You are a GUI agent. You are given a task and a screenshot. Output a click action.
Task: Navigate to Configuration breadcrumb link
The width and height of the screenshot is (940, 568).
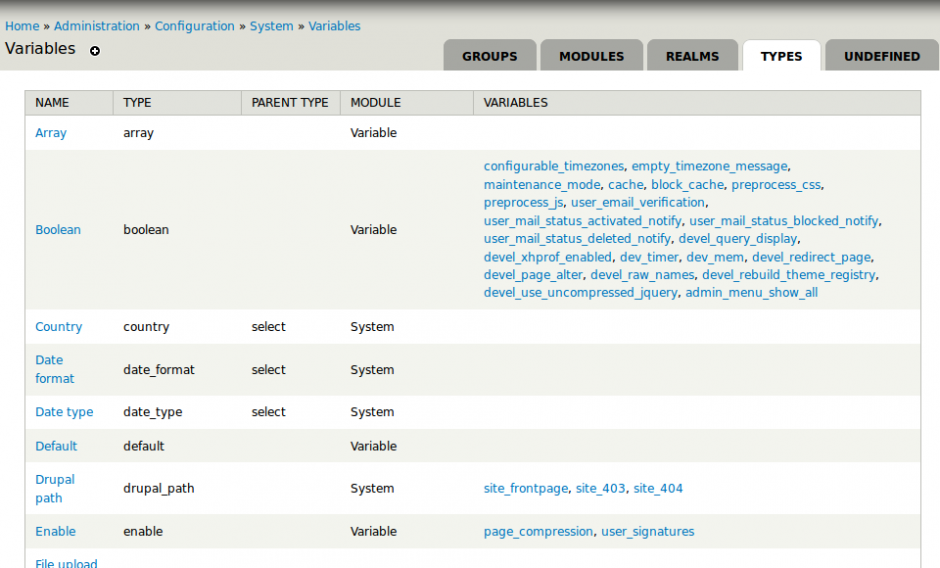[x=194, y=26]
